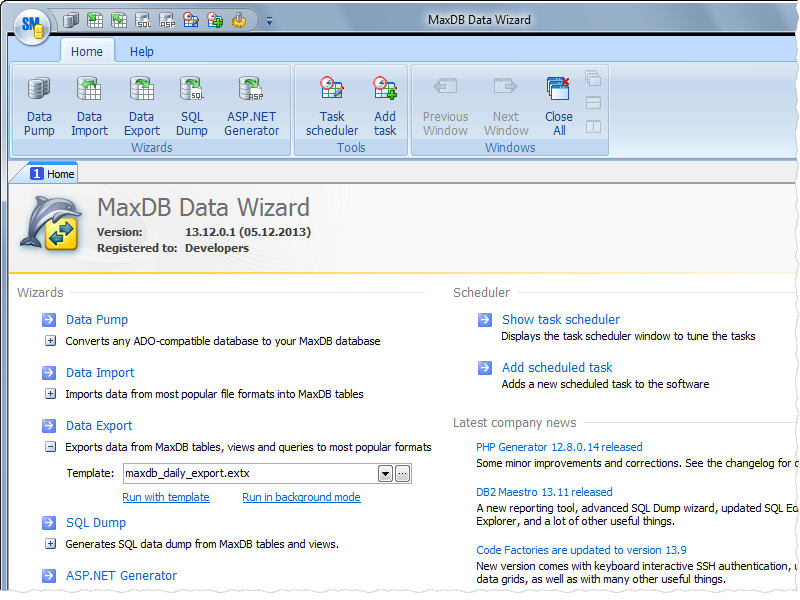Click Add task icon in quick access toolbar
Screen dimensions: 800x600
click(x=215, y=20)
